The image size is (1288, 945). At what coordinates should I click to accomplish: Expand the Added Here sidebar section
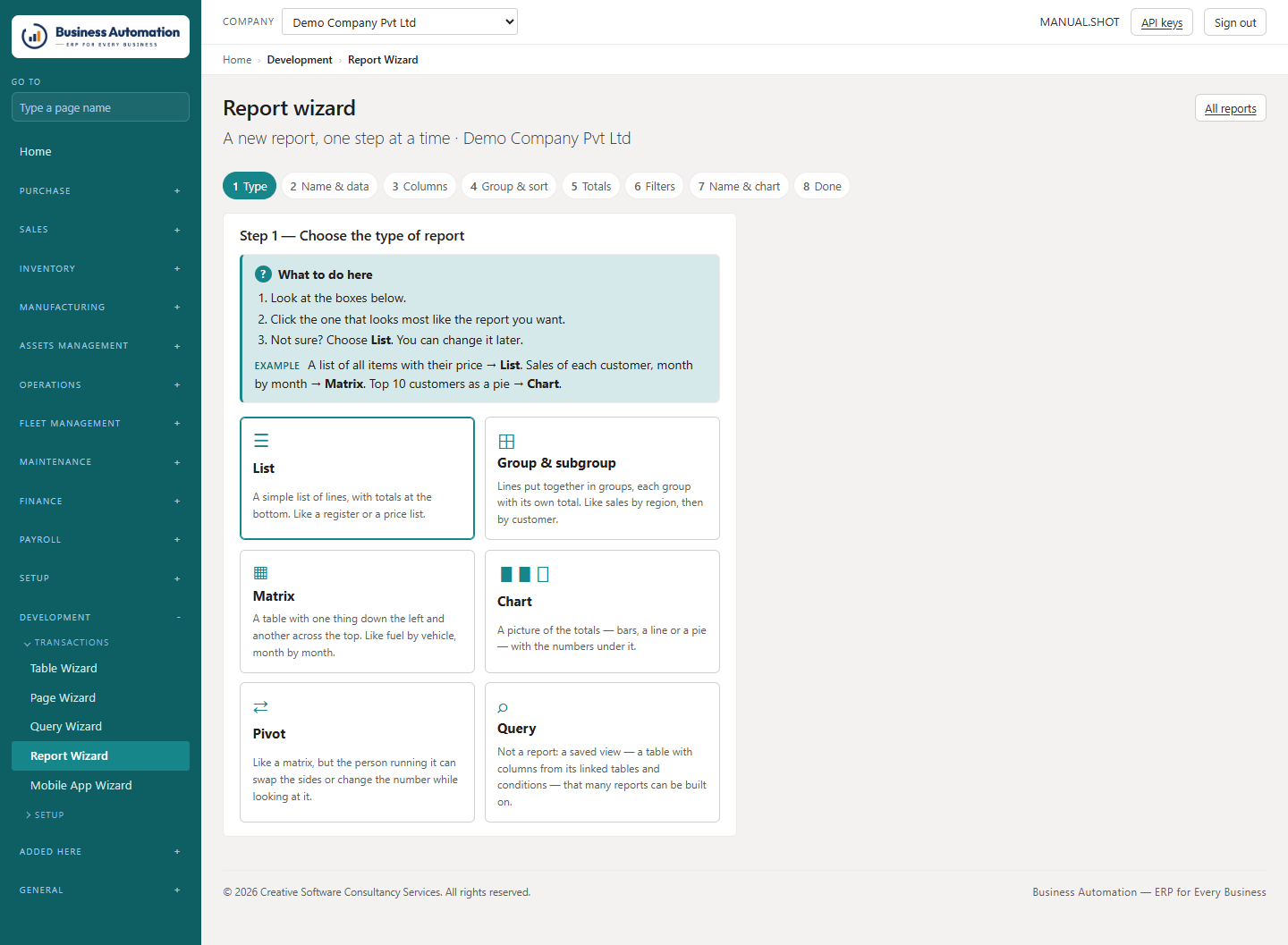click(100, 852)
